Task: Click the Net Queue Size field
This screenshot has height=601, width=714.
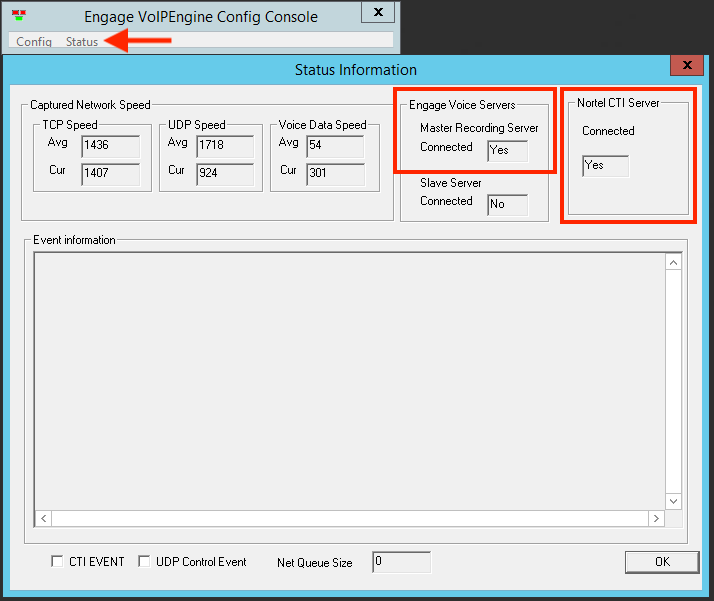Action: click(401, 562)
